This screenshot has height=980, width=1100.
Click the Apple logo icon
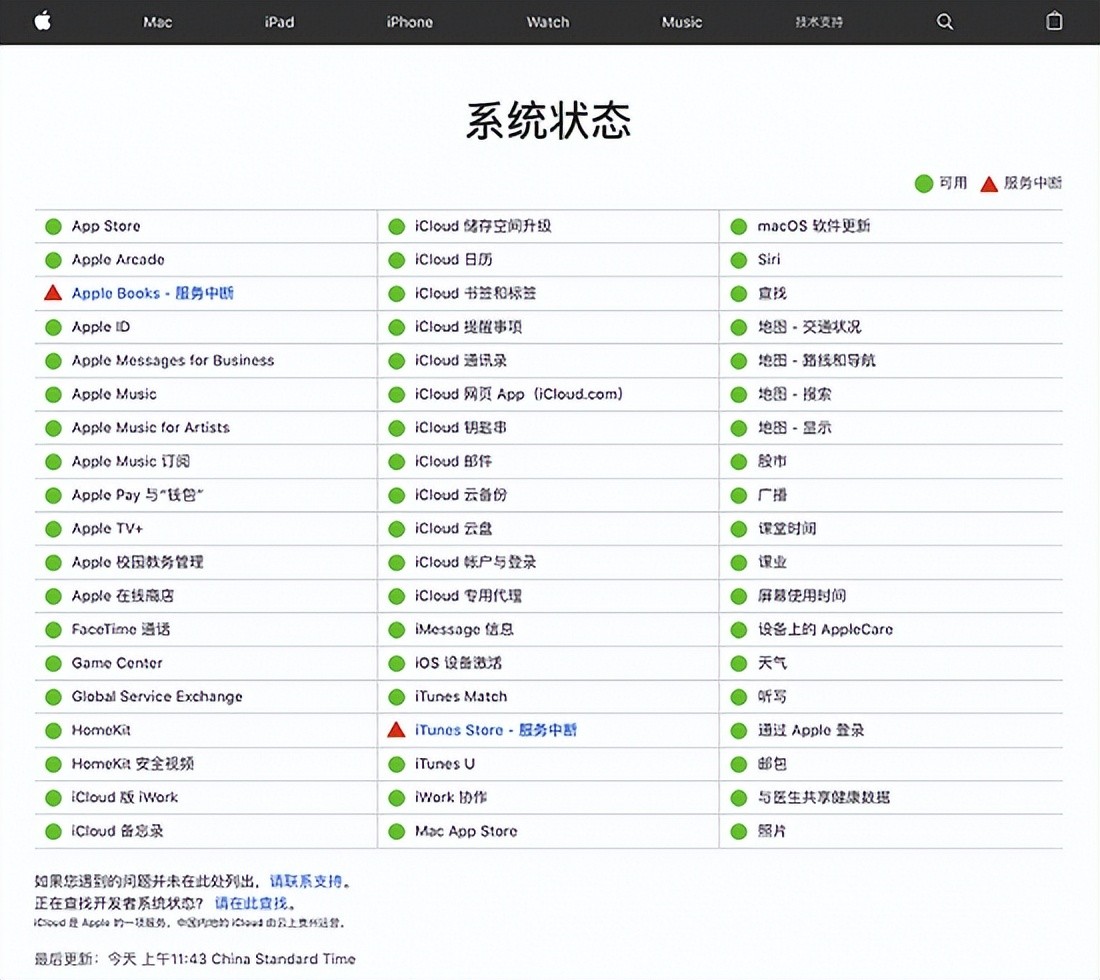[43, 21]
